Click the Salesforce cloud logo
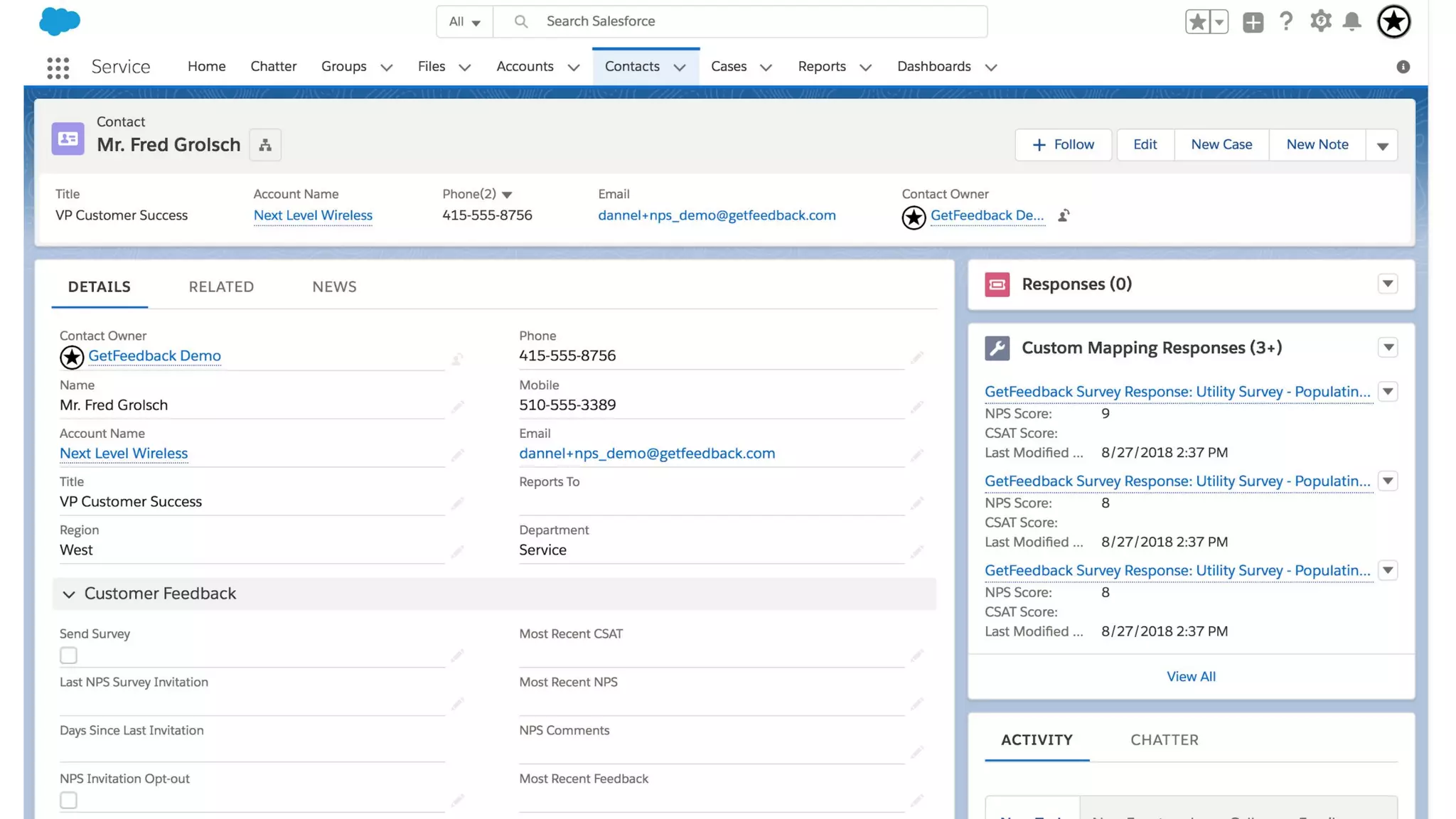1456x819 pixels. click(x=60, y=21)
